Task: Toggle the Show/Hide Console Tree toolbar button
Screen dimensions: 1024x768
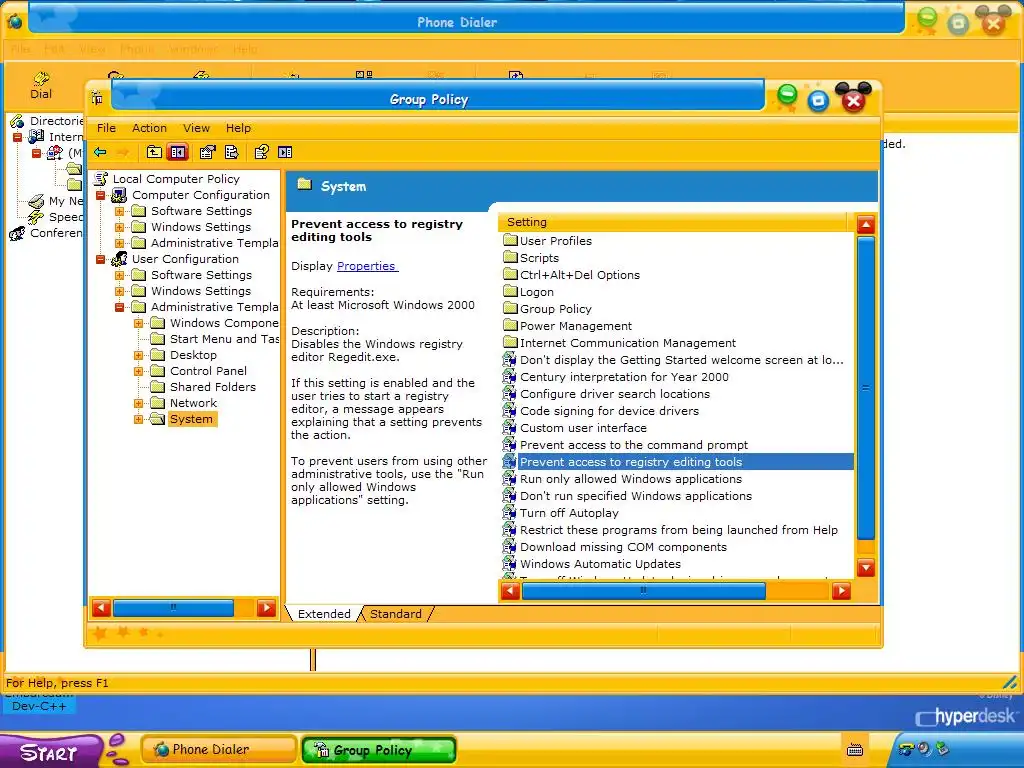Action: point(178,152)
